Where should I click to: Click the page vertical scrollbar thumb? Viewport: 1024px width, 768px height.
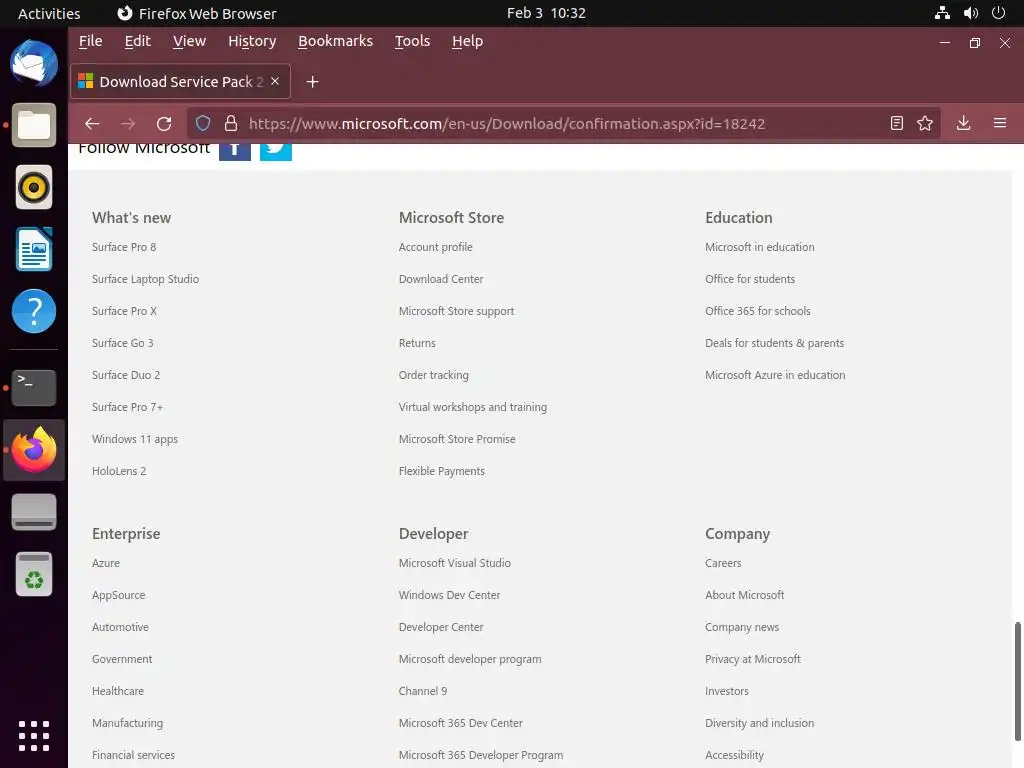[x=1017, y=681]
